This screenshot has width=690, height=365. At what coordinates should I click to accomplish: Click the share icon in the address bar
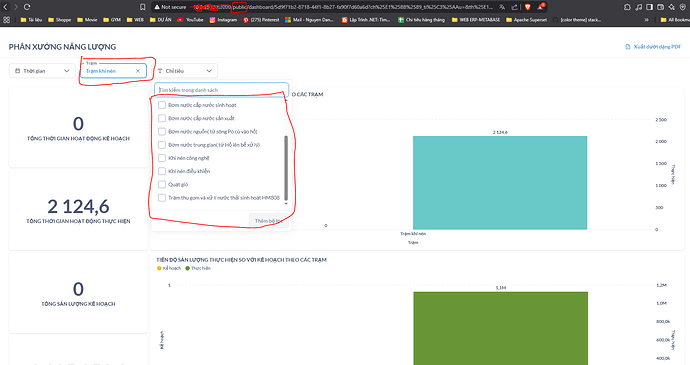point(514,7)
